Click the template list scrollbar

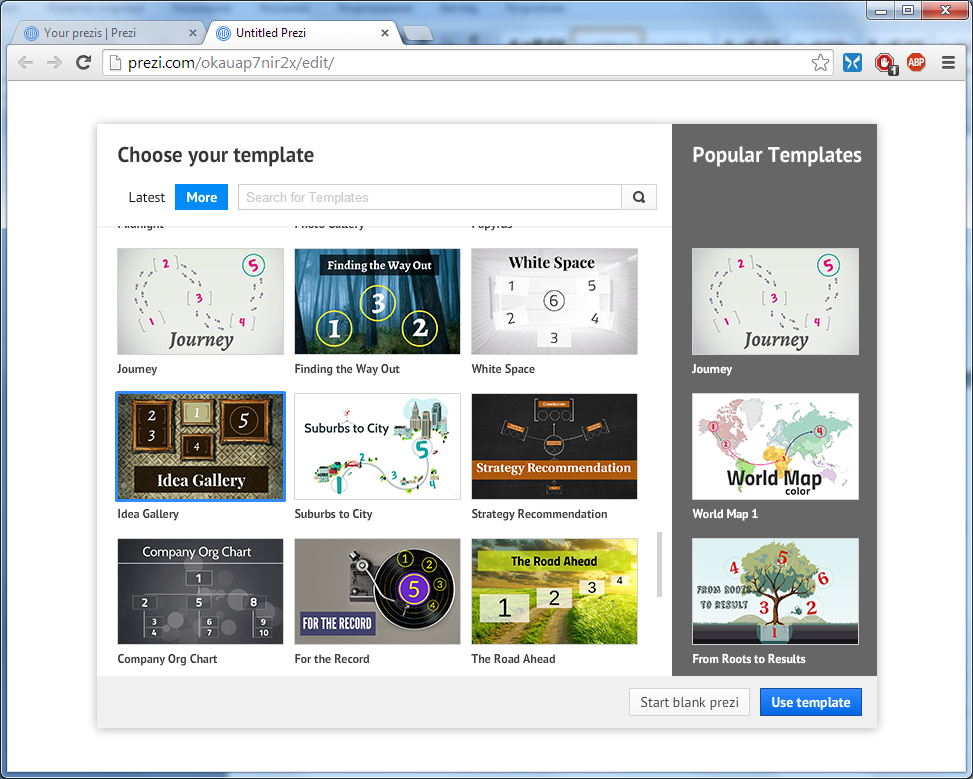click(660, 564)
